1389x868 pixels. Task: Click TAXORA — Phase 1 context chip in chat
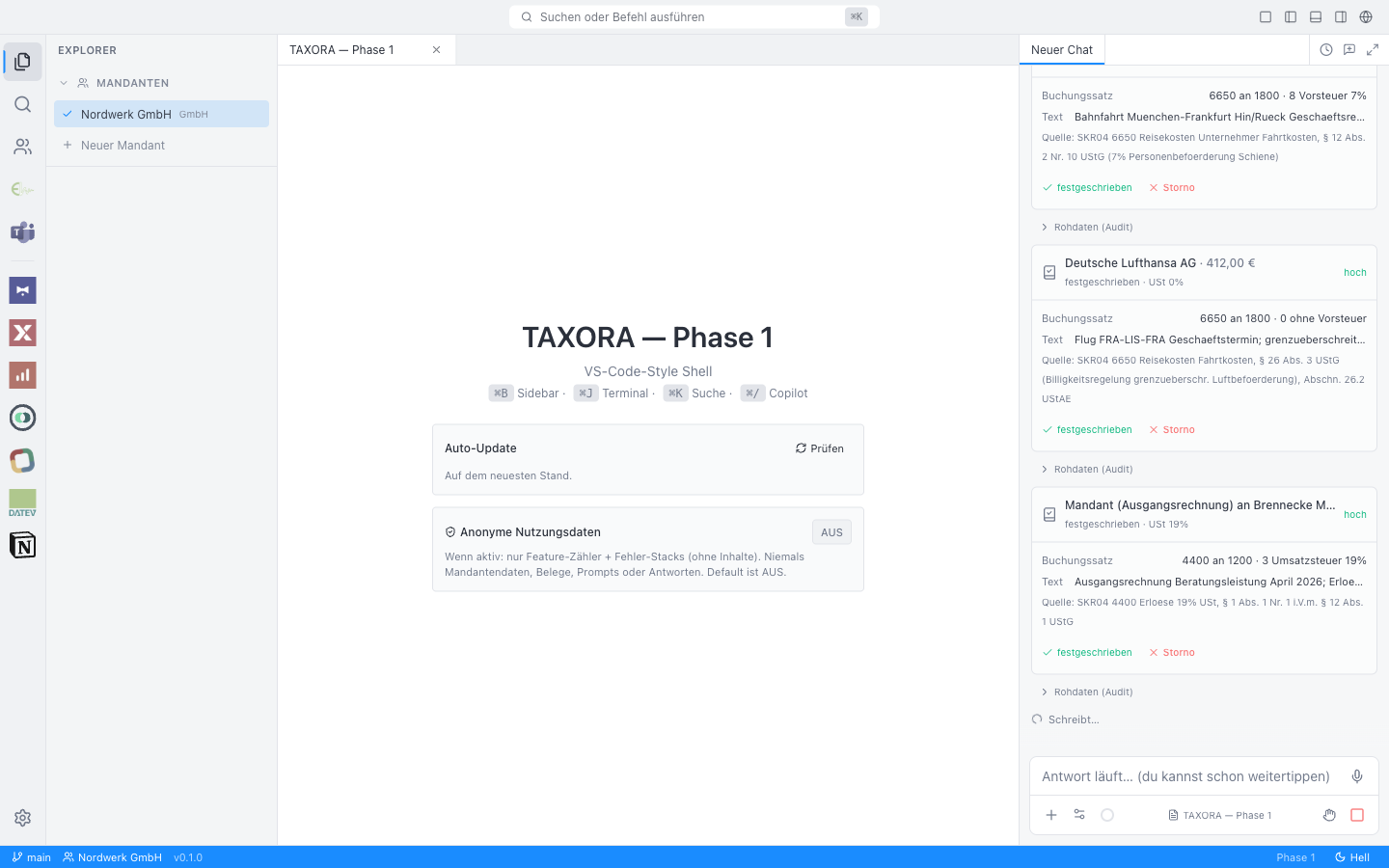click(1220, 815)
